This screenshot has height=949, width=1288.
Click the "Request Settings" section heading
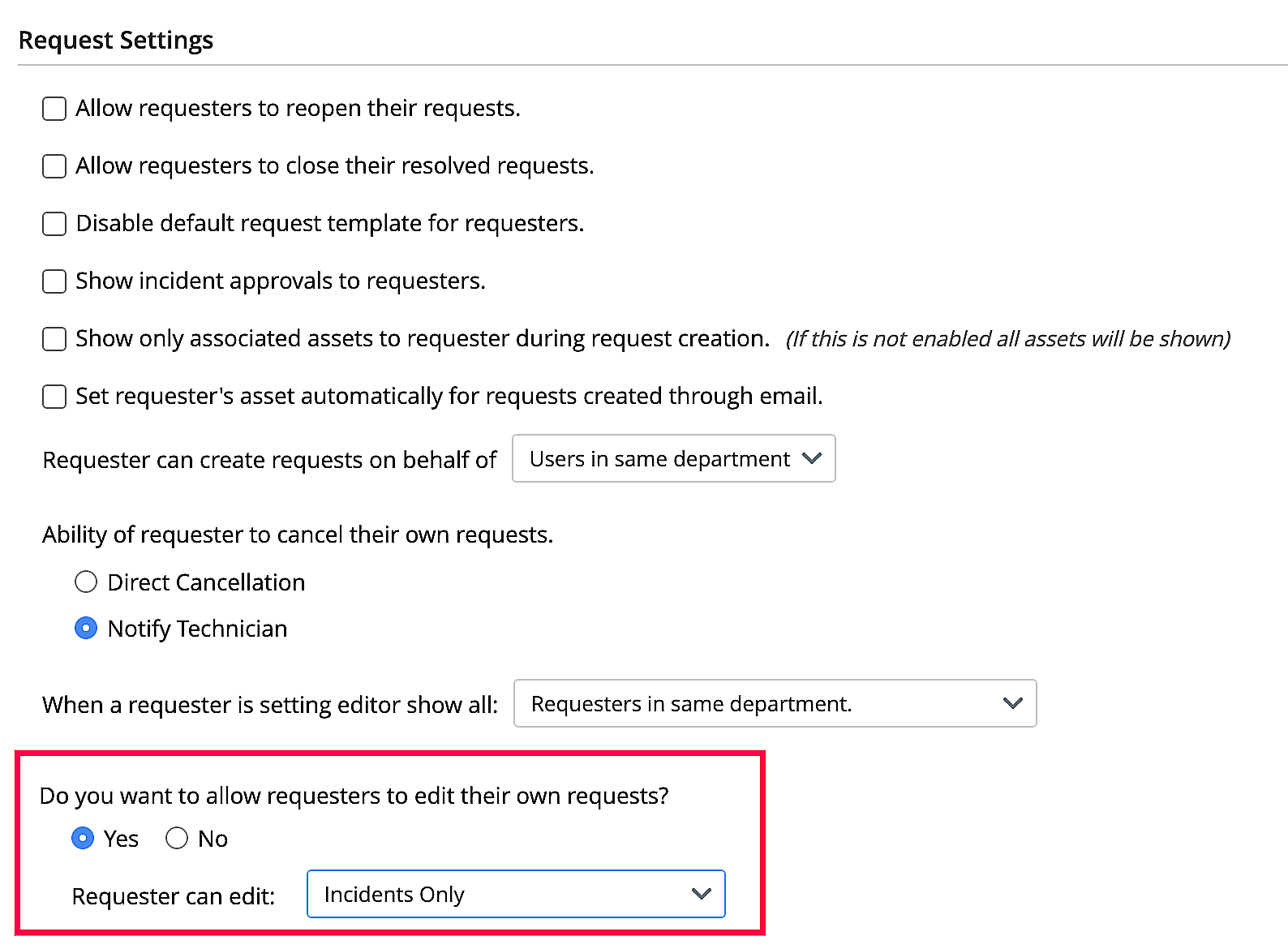tap(116, 39)
